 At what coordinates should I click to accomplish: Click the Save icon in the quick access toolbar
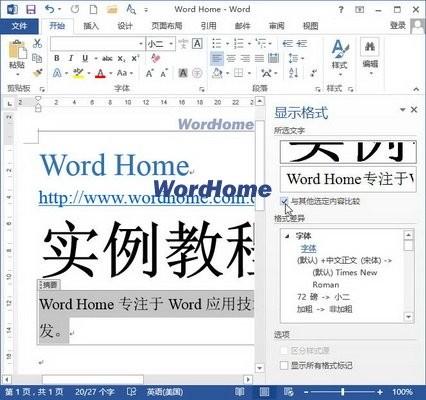31,9
